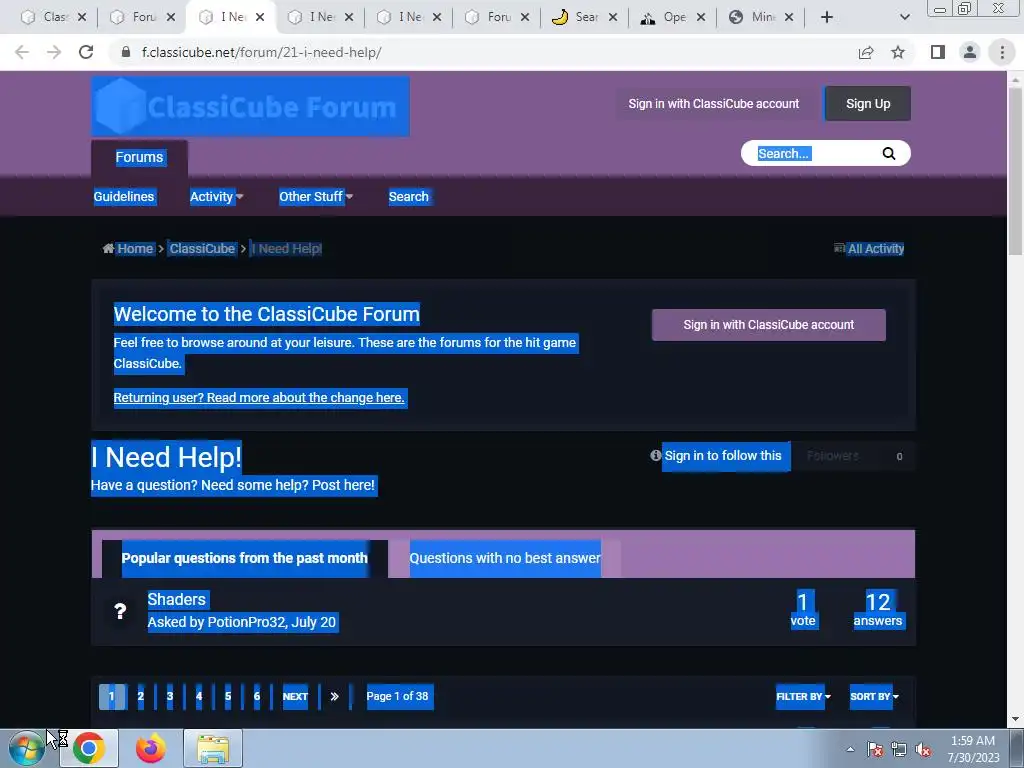Screen dimensions: 1024x768
Task: Close the active I Need Help tab
Action: click(x=260, y=17)
